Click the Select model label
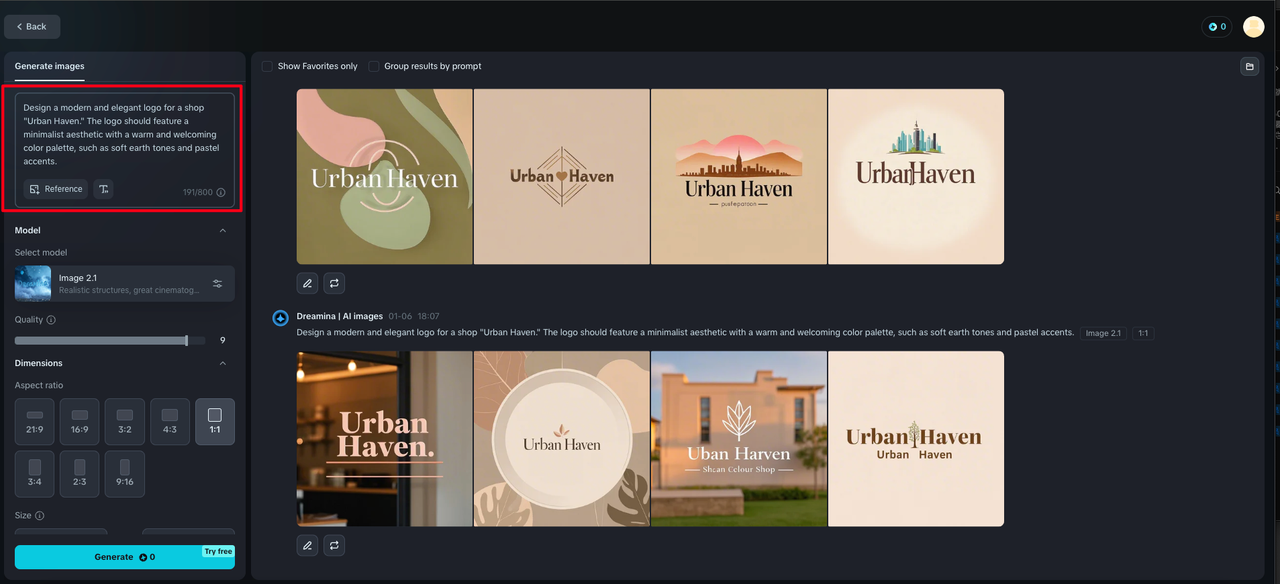 click(x=41, y=253)
